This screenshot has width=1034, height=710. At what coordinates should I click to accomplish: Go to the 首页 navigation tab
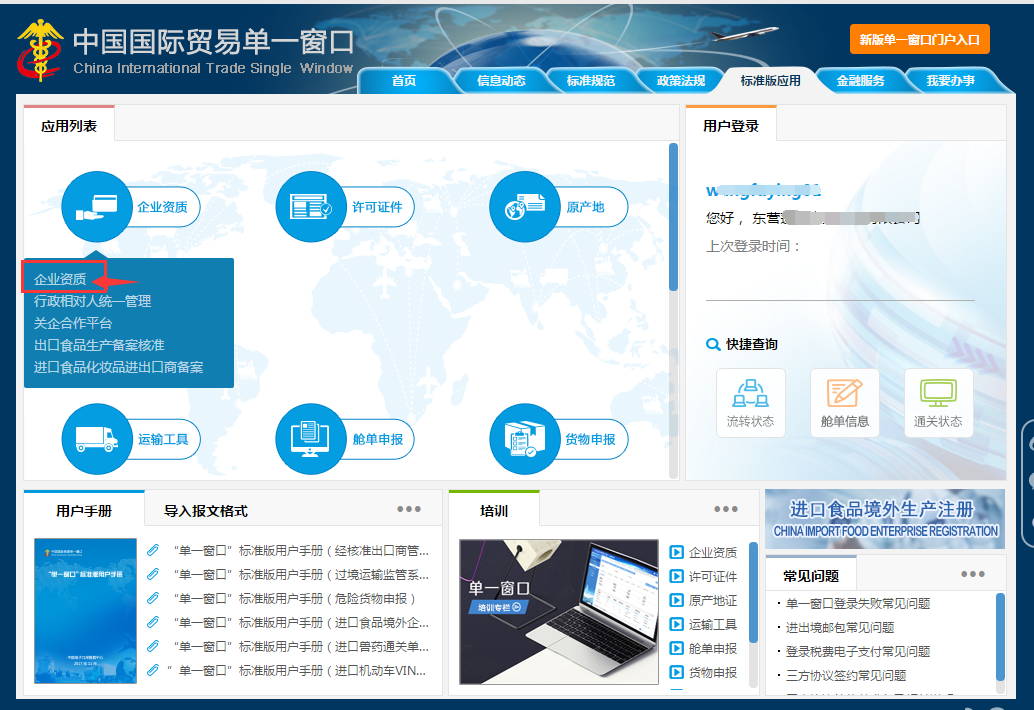(404, 80)
